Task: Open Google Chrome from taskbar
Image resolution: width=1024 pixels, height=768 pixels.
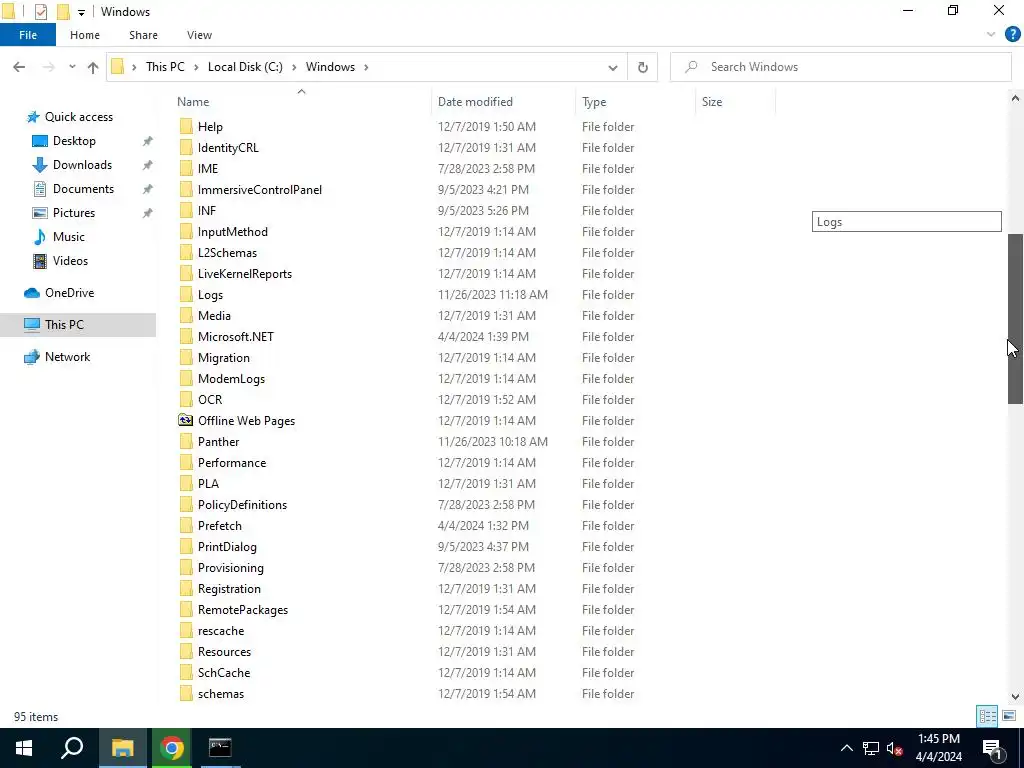Action: pos(172,748)
